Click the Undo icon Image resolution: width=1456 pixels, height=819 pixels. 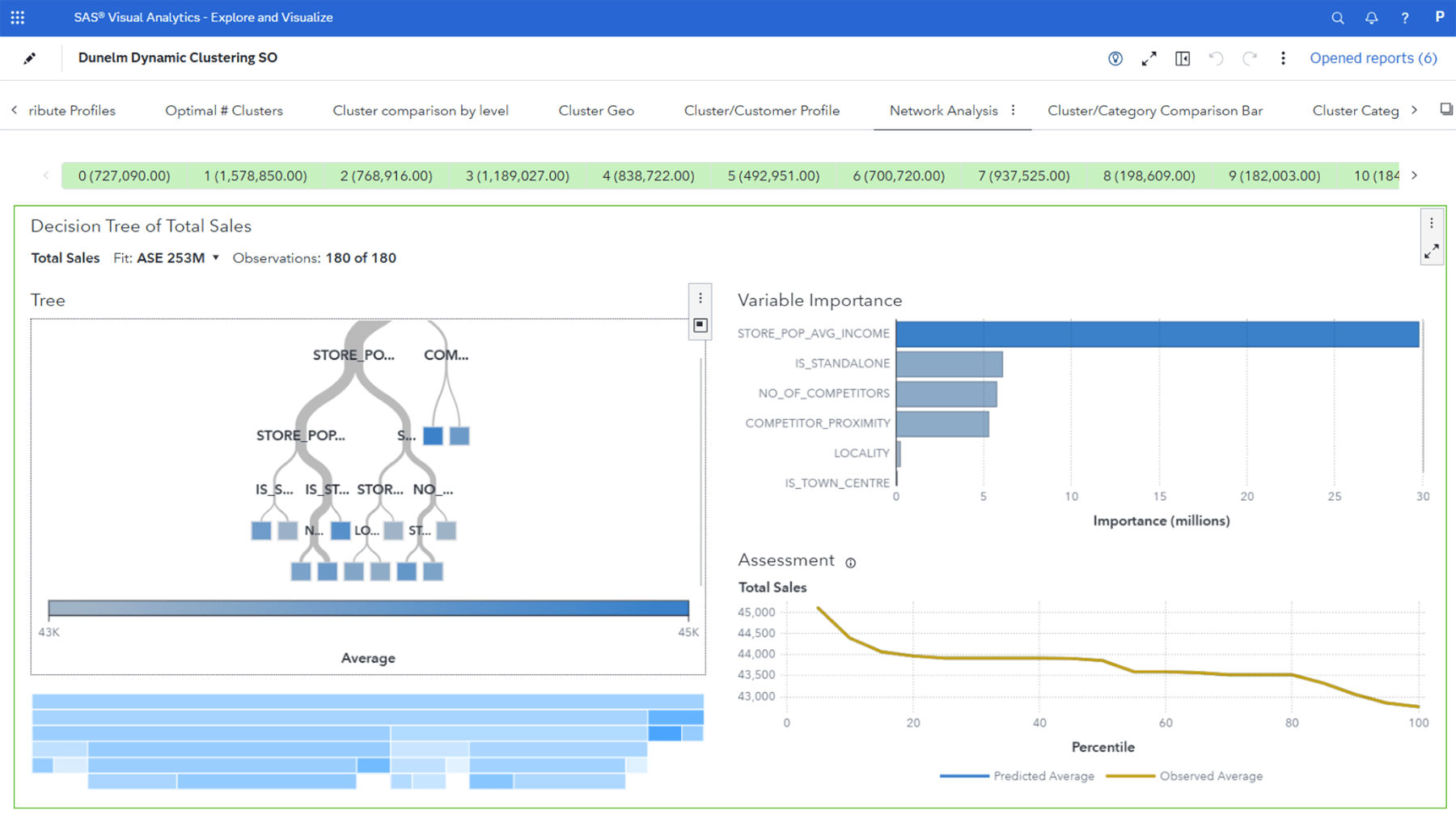coord(1216,57)
